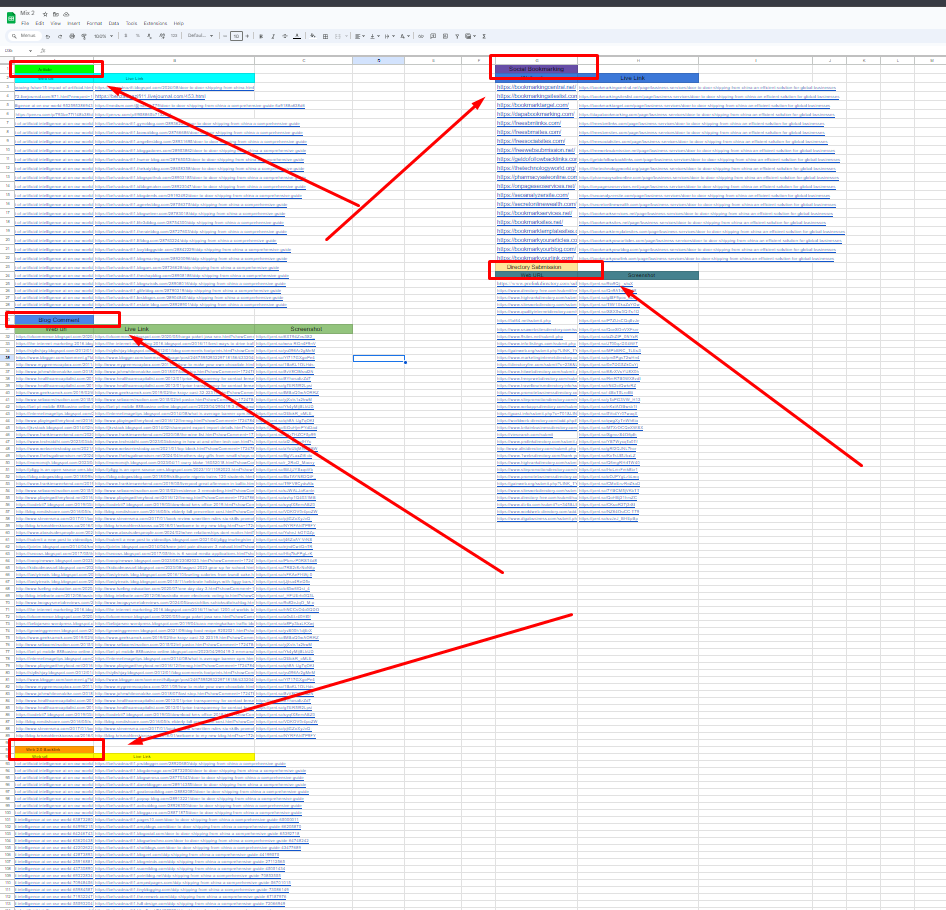Viewport: 946px width, 910px height.
Task: Open the Format menu
Action: coord(94,23)
